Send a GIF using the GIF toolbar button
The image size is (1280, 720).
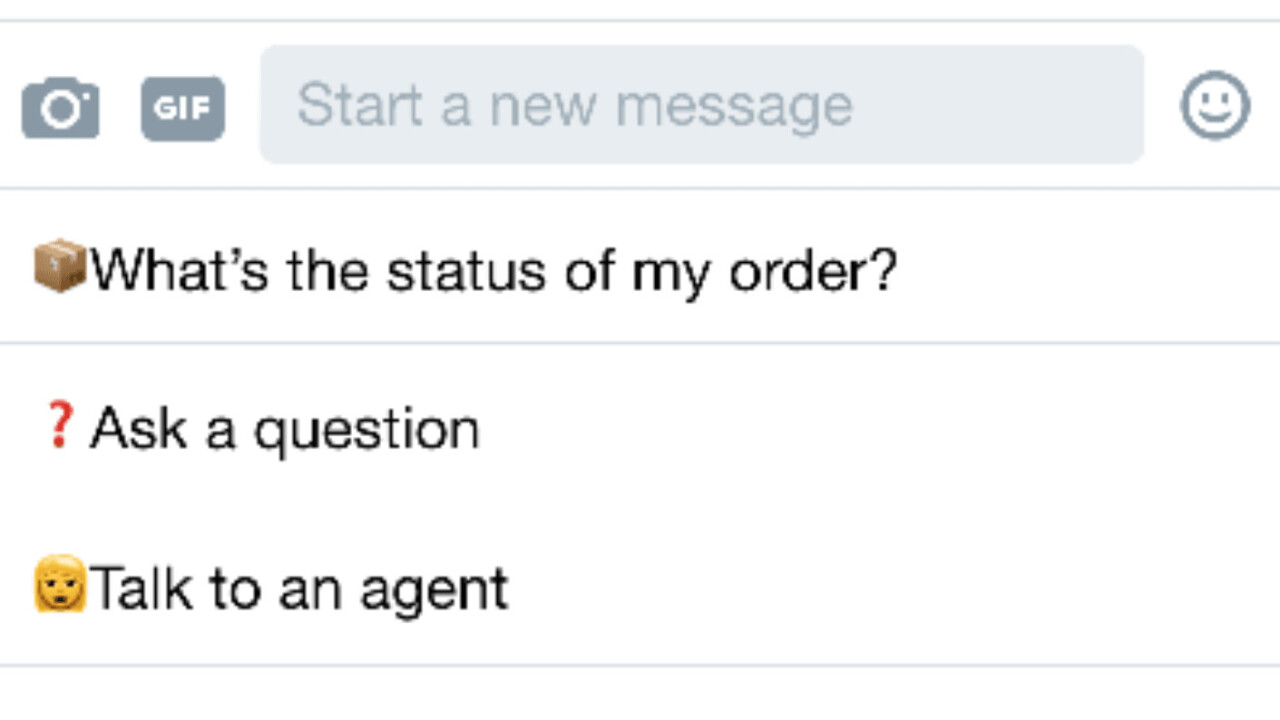(x=183, y=105)
